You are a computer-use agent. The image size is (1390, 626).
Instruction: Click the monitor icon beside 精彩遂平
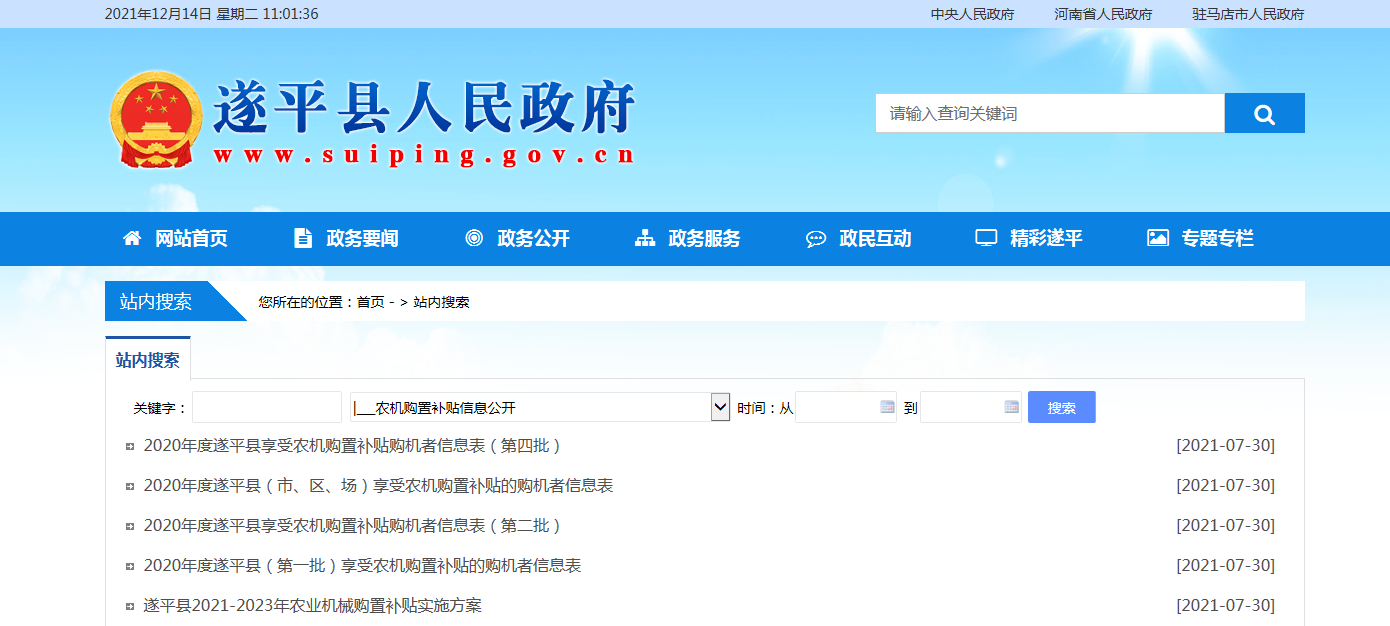click(x=987, y=238)
